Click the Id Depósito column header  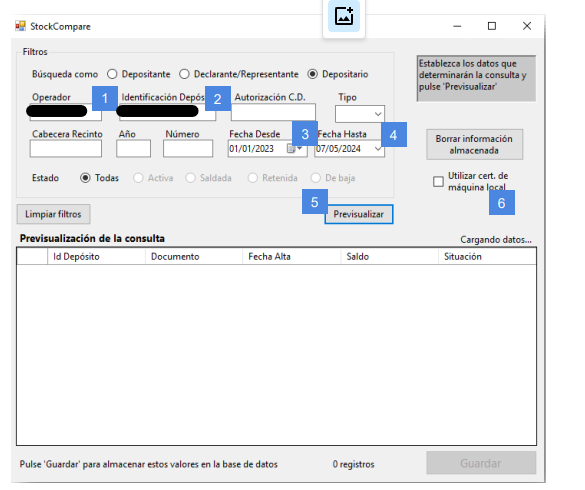[x=96, y=257]
